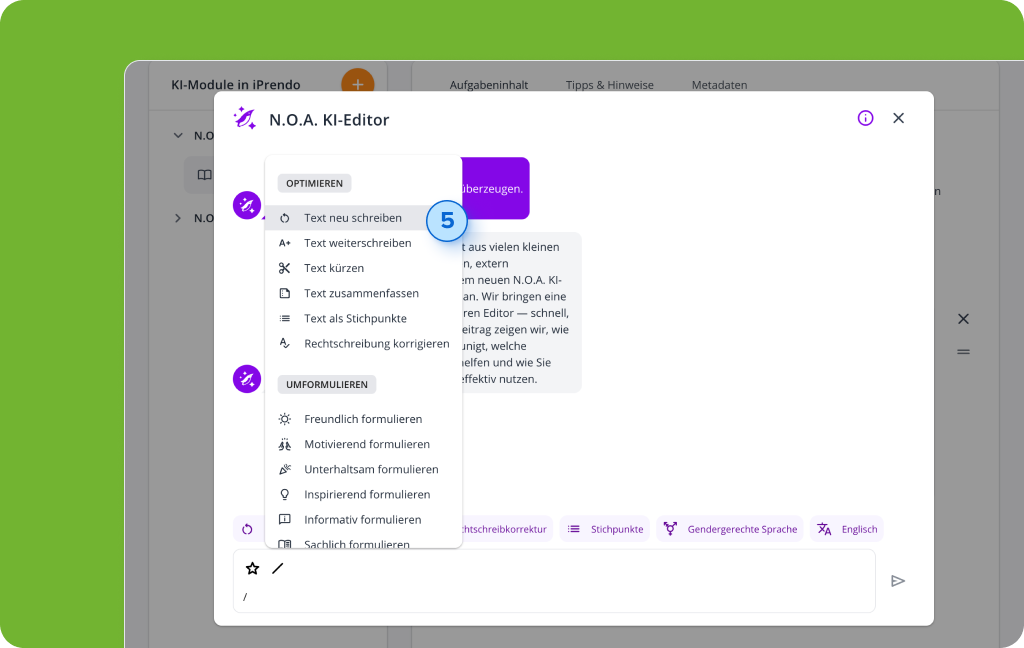The image size is (1024, 648).
Task: Click the 'Gendergerechte Sprache' chip
Action: pyautogui.click(x=731, y=529)
